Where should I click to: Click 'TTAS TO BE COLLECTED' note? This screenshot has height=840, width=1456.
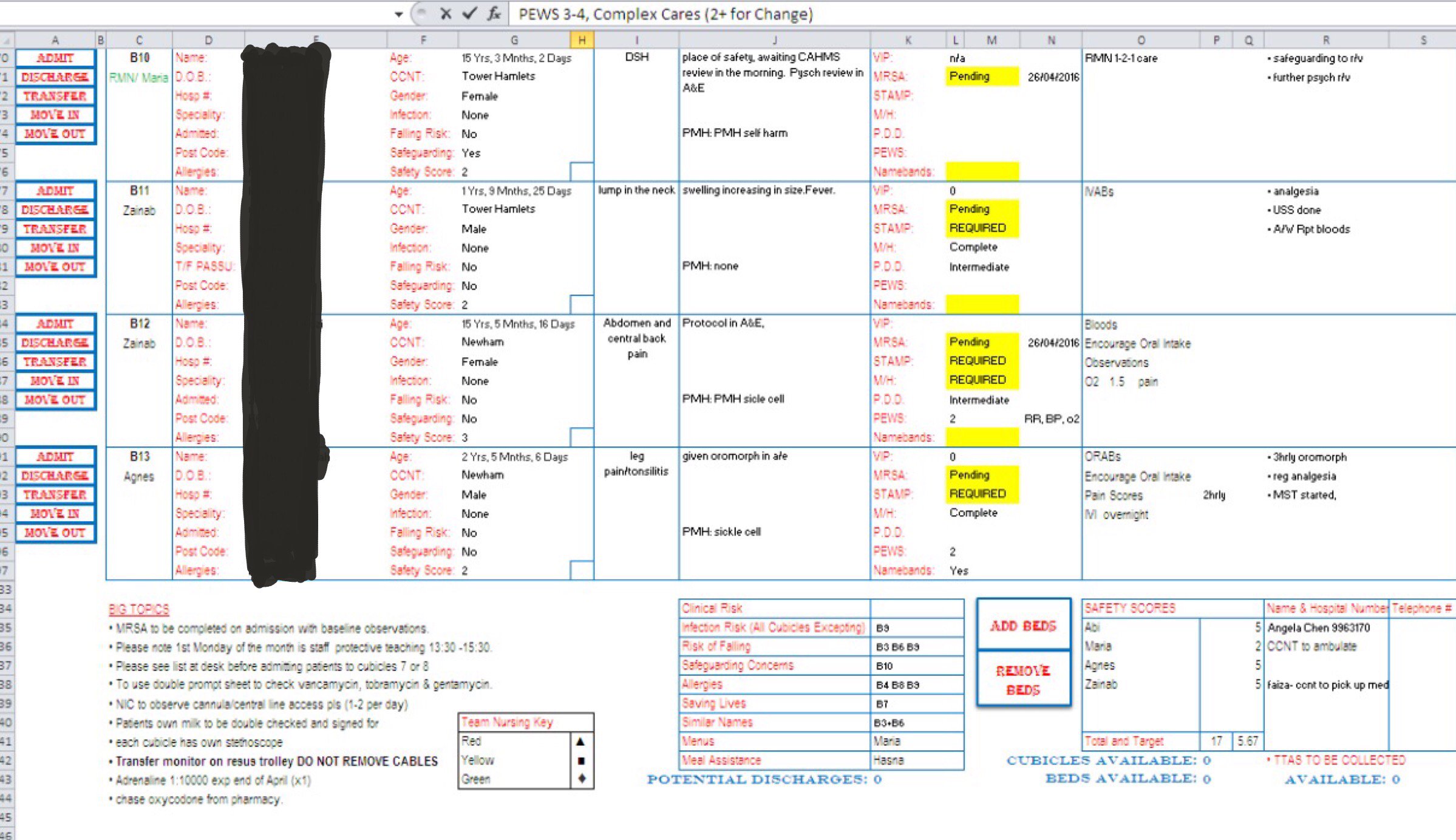click(1336, 760)
